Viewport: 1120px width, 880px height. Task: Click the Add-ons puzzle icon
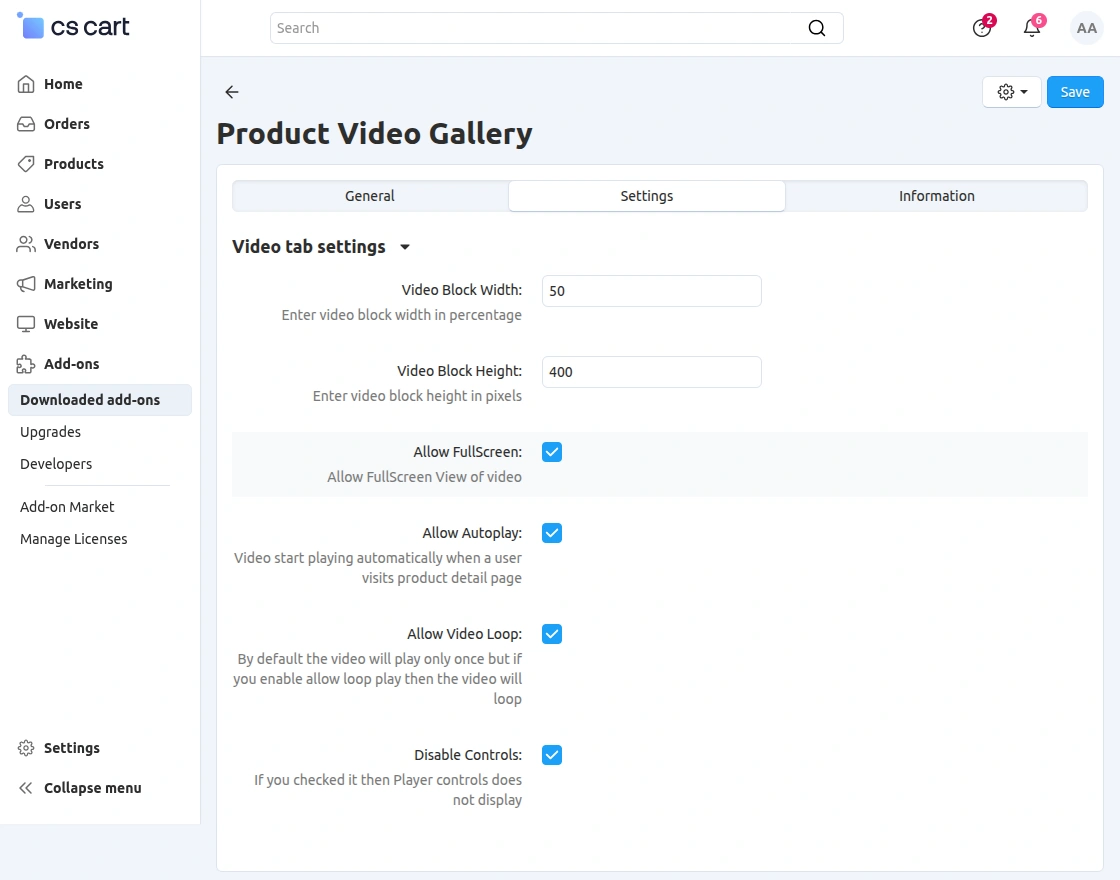click(26, 364)
